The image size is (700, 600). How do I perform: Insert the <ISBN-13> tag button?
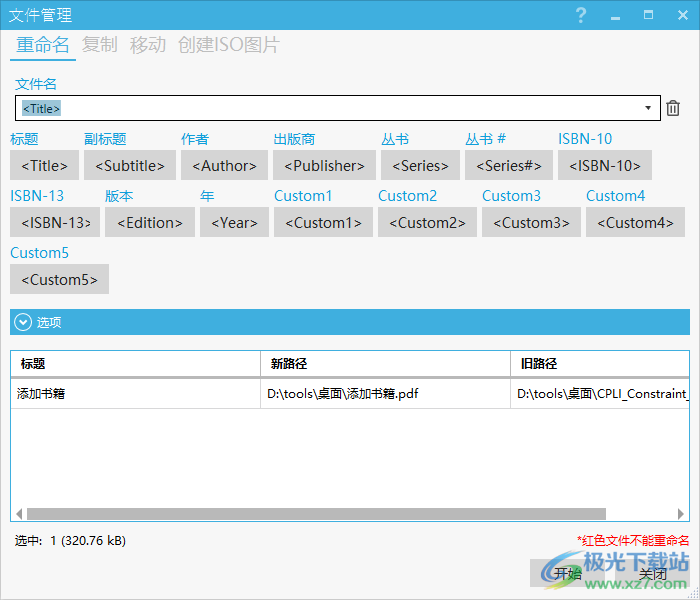point(55,222)
